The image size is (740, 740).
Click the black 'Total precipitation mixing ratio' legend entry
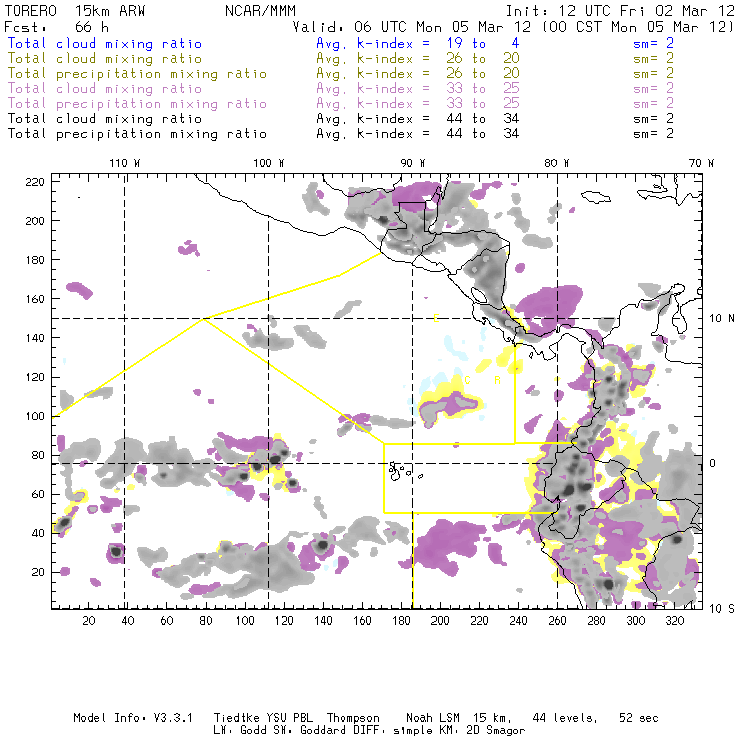[x=137, y=134]
